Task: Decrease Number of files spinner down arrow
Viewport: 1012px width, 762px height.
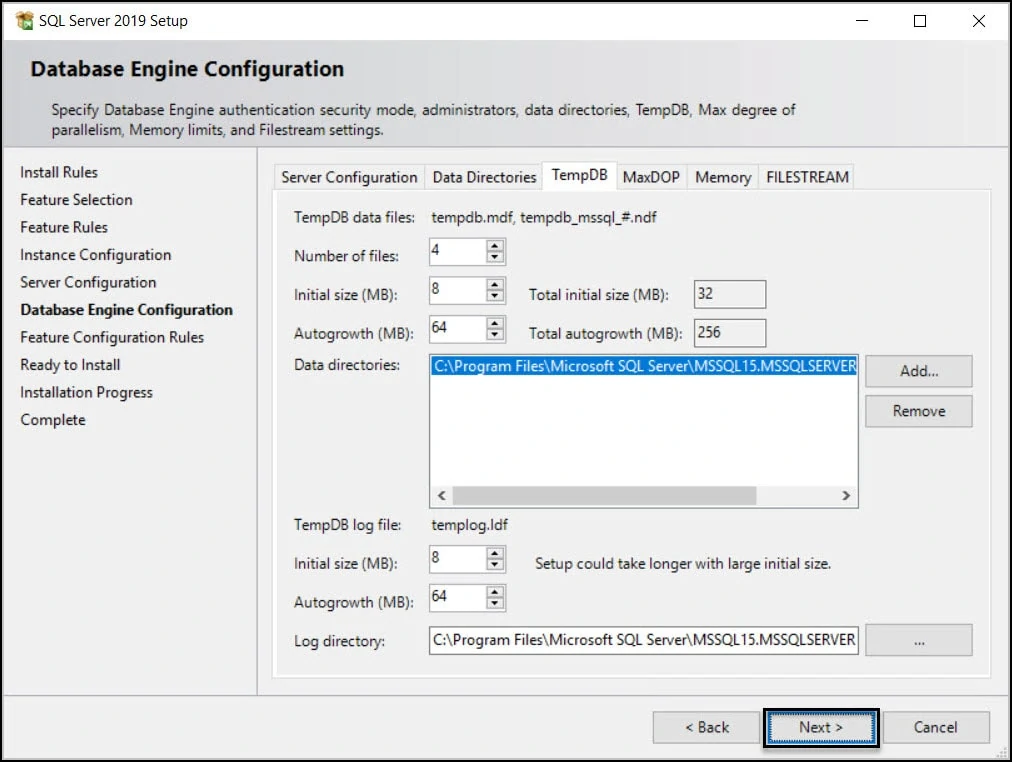Action: click(495, 257)
